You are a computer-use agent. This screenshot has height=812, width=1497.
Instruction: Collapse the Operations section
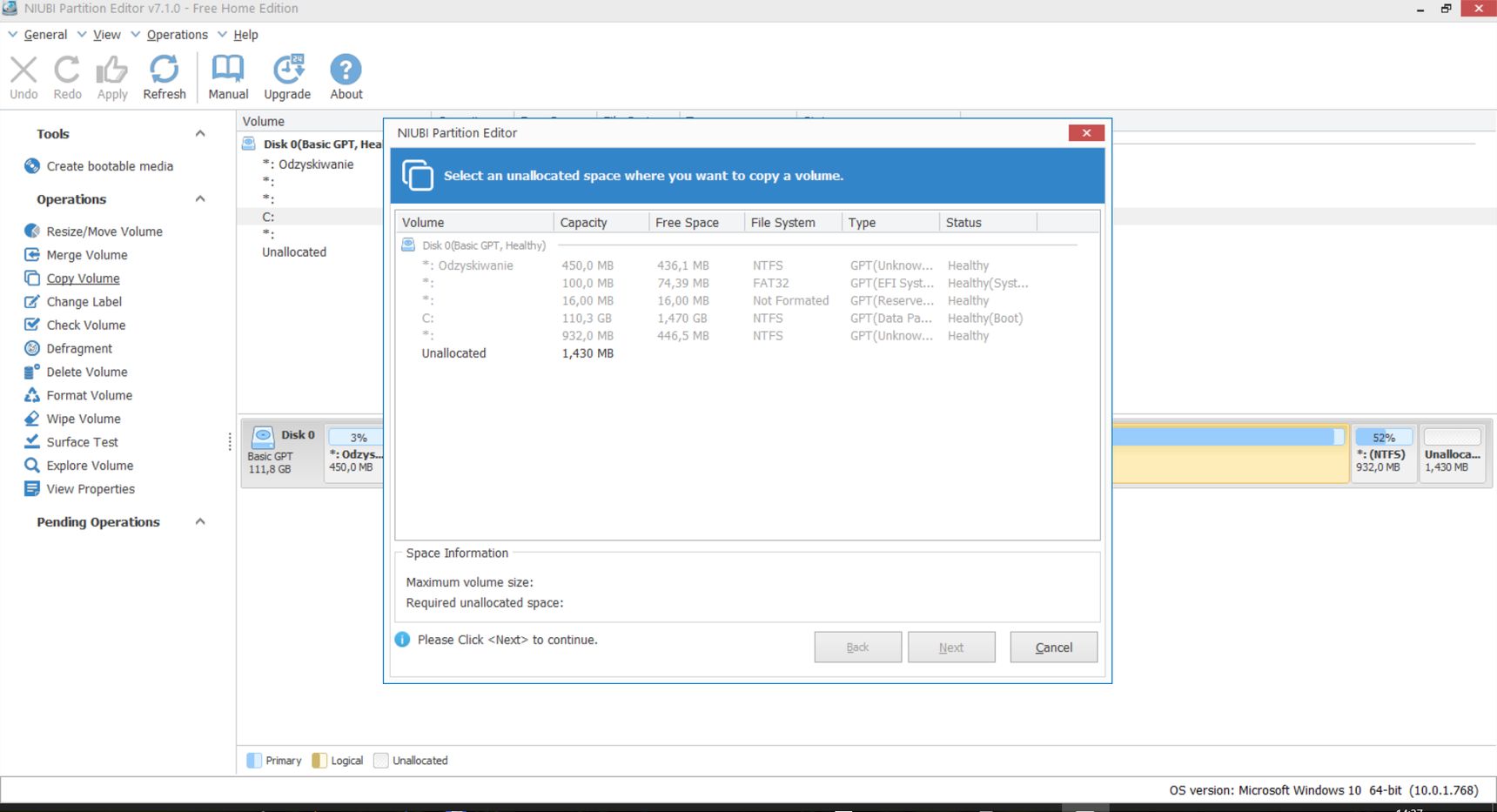pos(200,199)
